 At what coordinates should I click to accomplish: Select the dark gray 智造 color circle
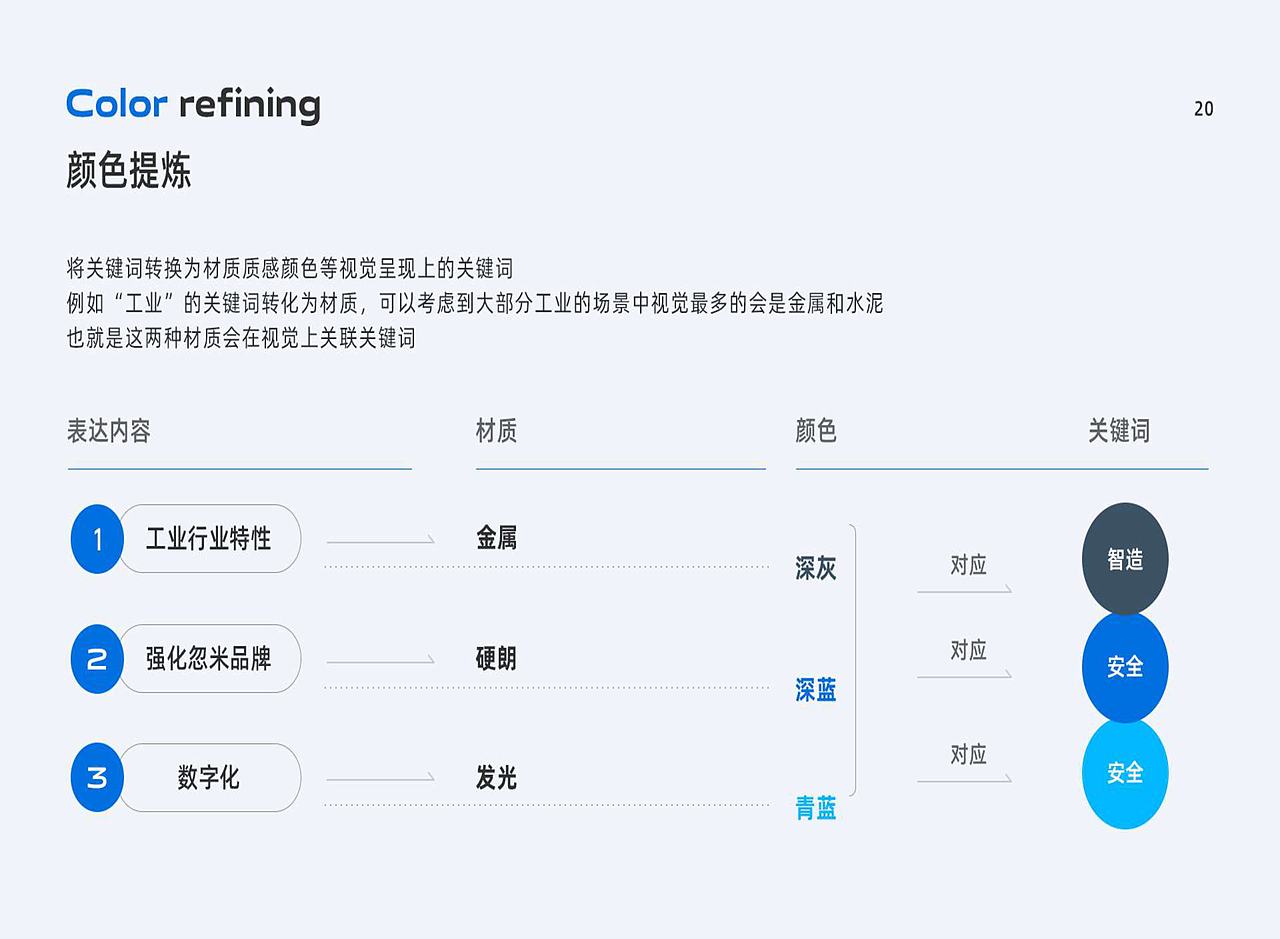click(x=1125, y=559)
